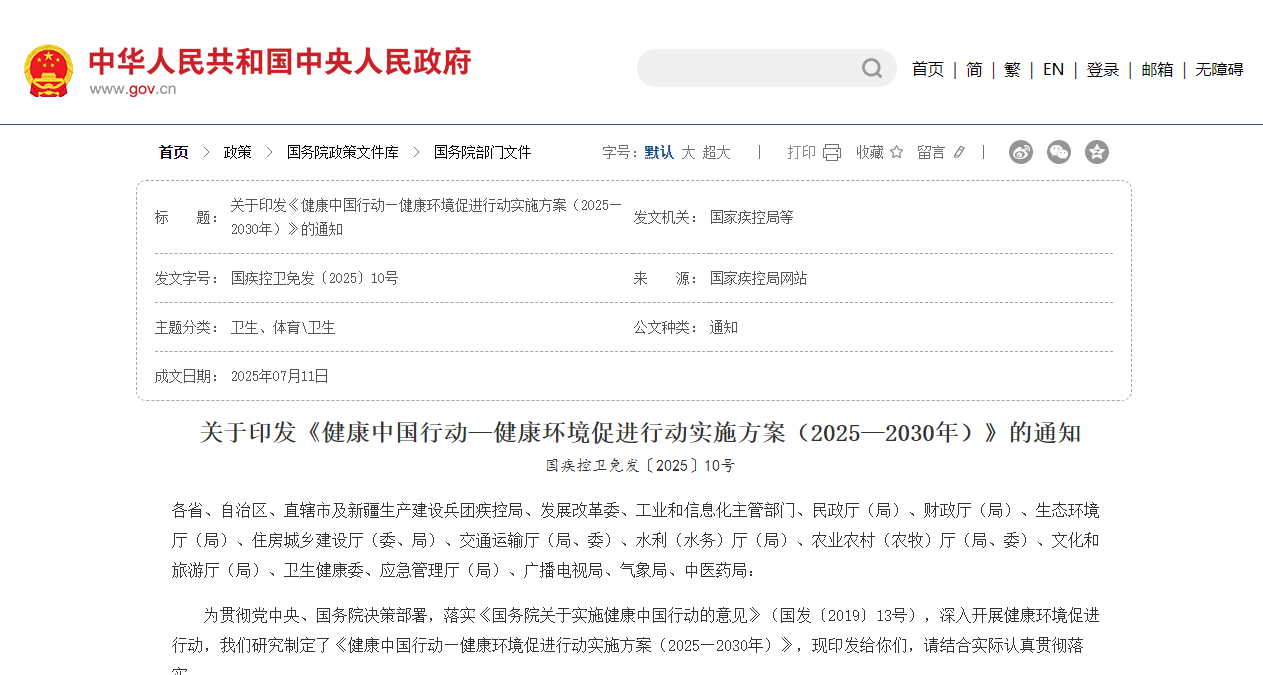
Task: Click the search magnifier icon
Action: point(872,68)
